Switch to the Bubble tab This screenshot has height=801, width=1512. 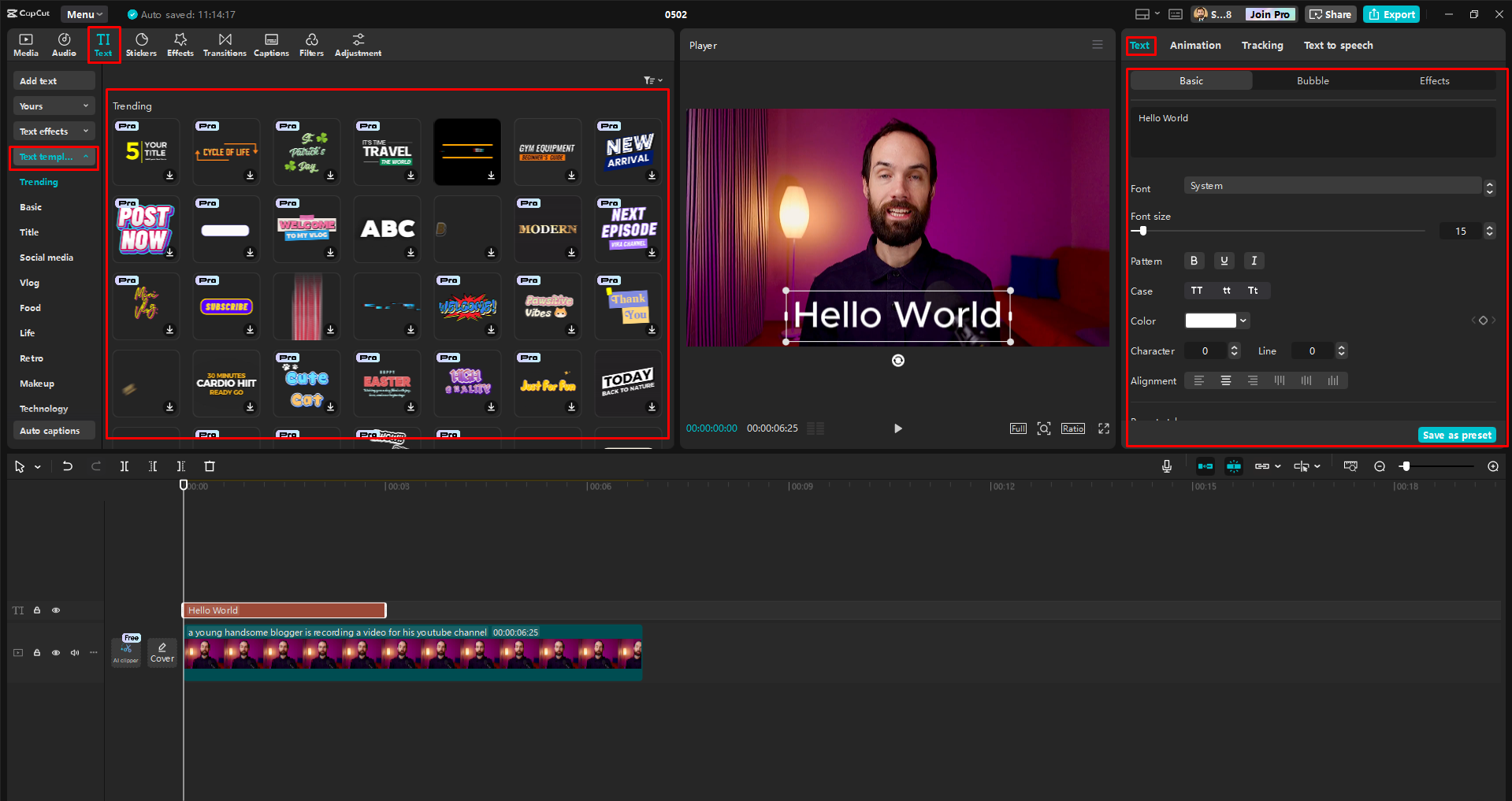tap(1312, 80)
